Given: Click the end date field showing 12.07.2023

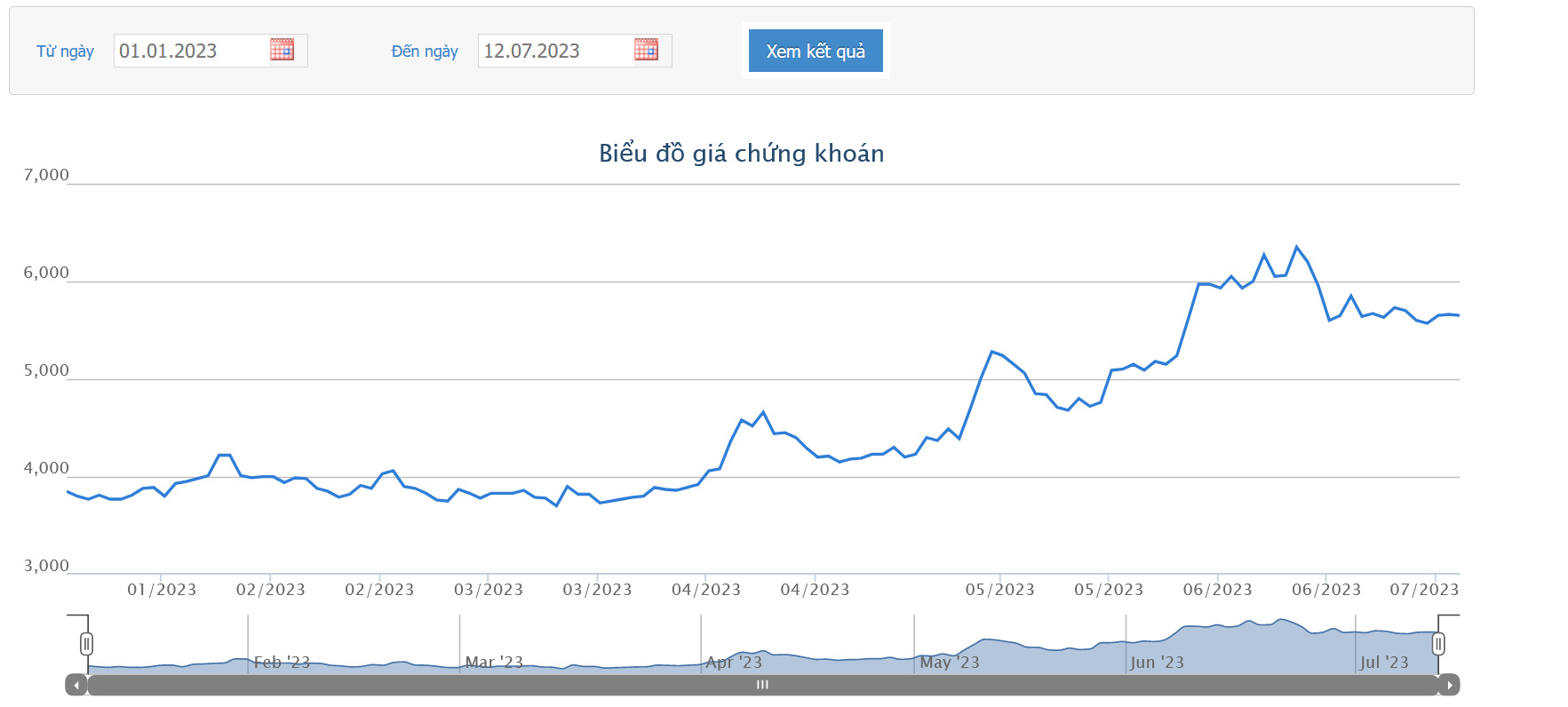Looking at the screenshot, I should click(x=554, y=51).
